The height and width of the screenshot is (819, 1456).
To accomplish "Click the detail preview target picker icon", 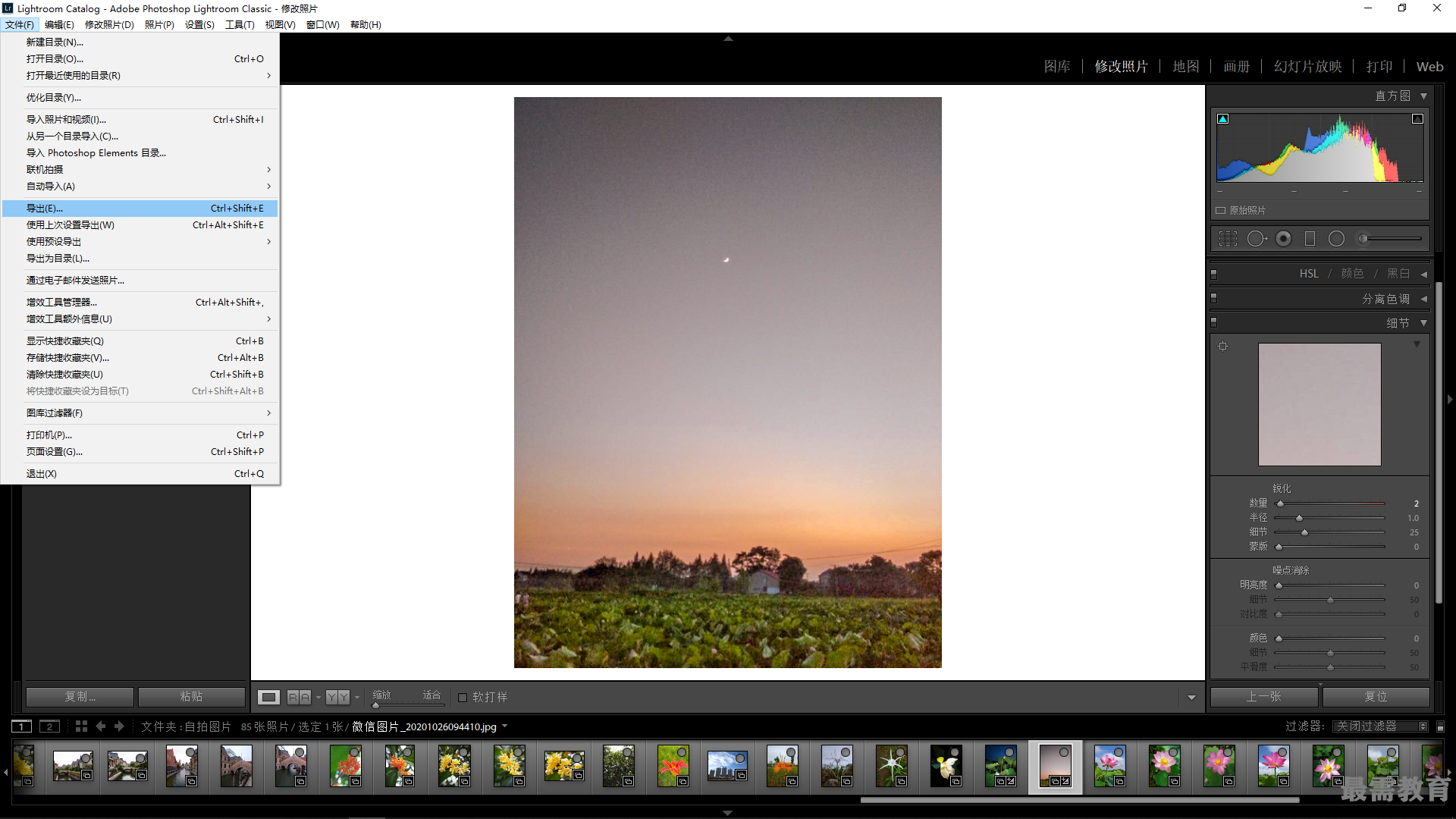I will 1222,347.
